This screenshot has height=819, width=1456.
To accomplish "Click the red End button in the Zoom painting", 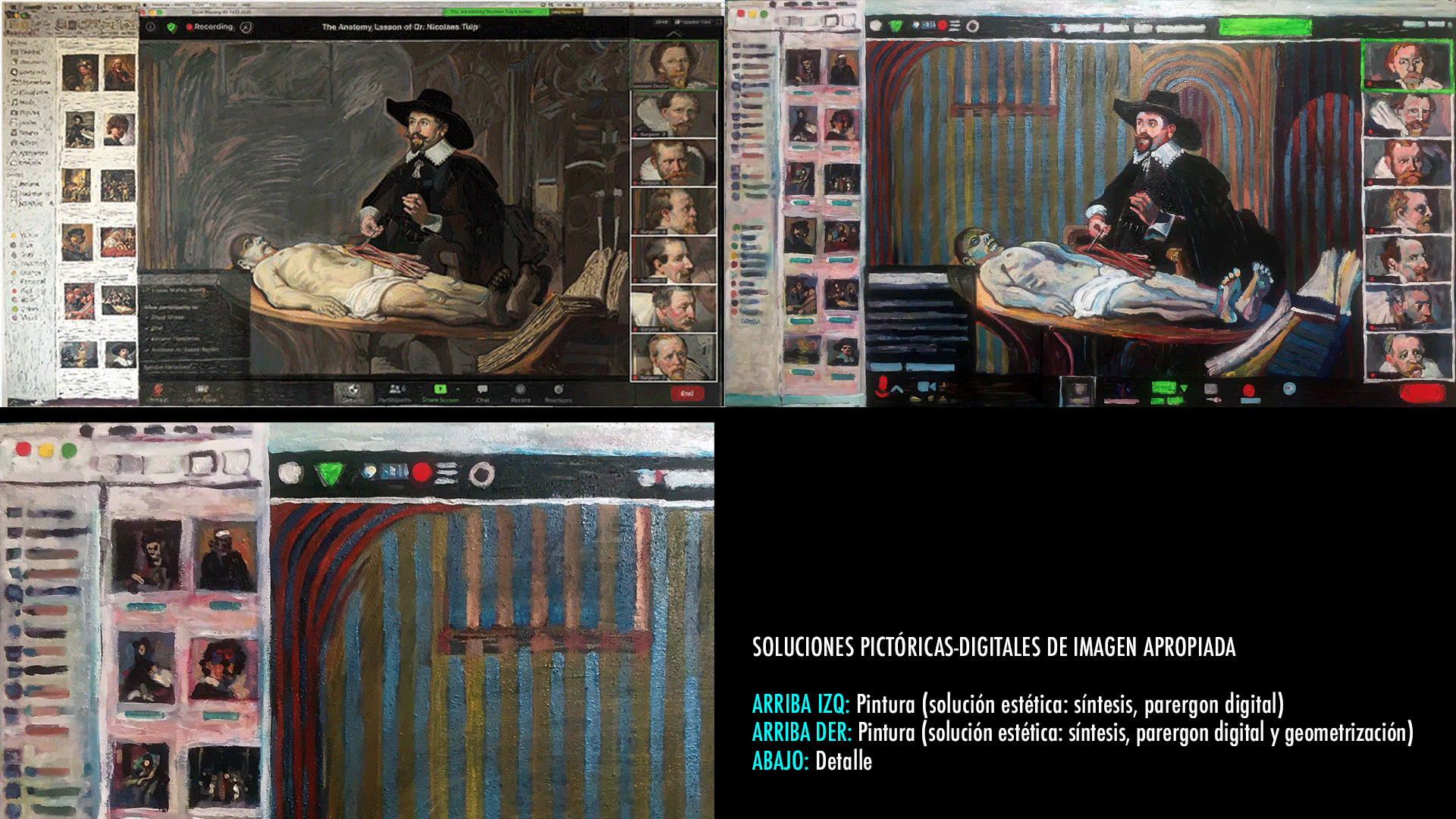I will click(687, 394).
